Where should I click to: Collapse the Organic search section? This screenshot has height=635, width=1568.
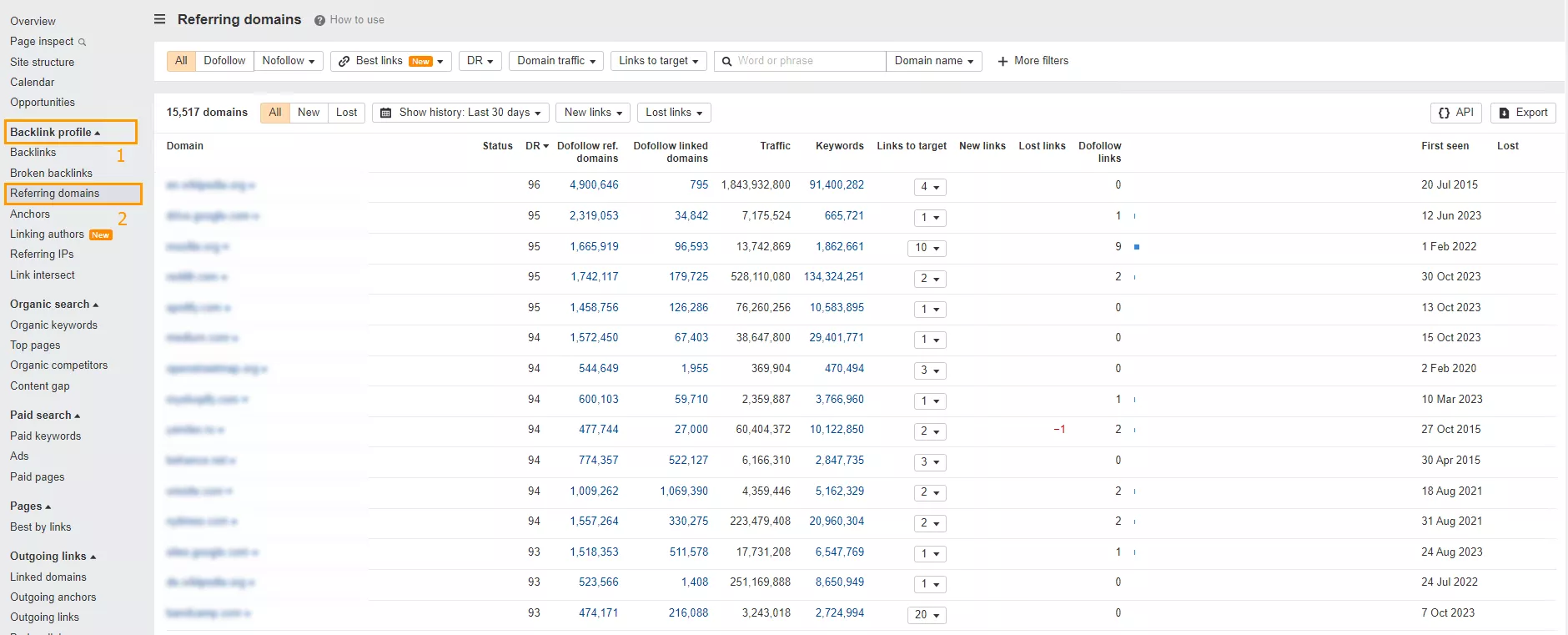(x=54, y=305)
